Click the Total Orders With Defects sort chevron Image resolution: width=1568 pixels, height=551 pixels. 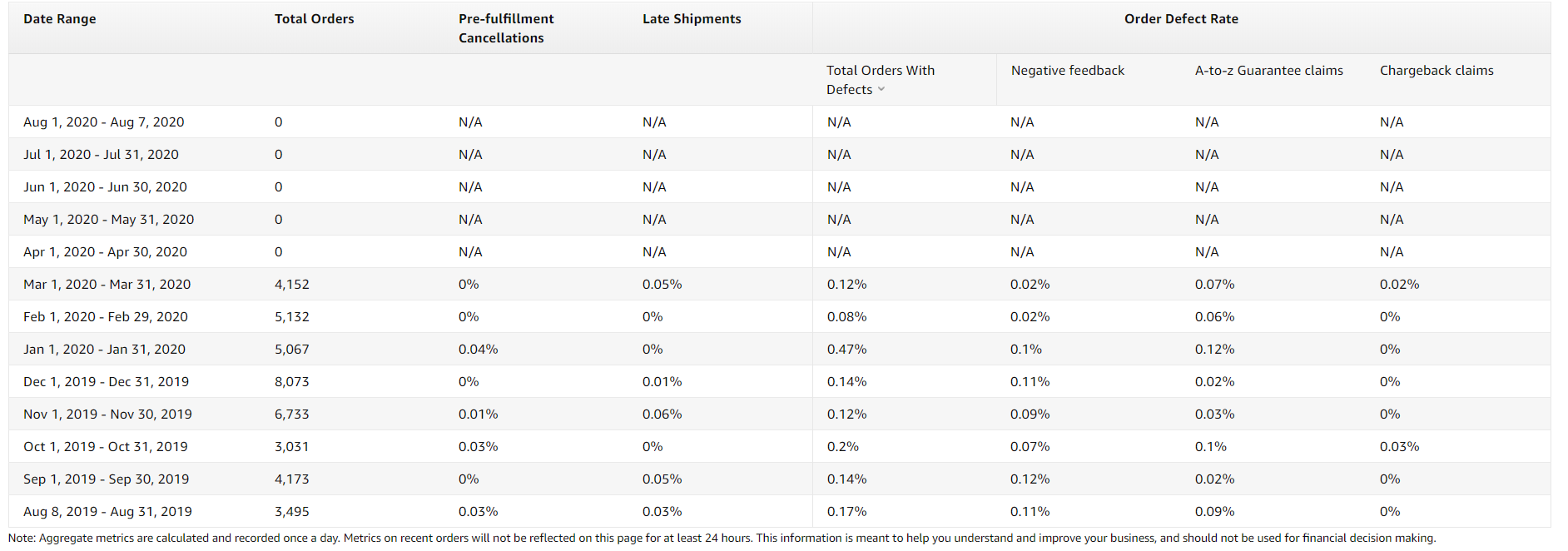coord(881,90)
